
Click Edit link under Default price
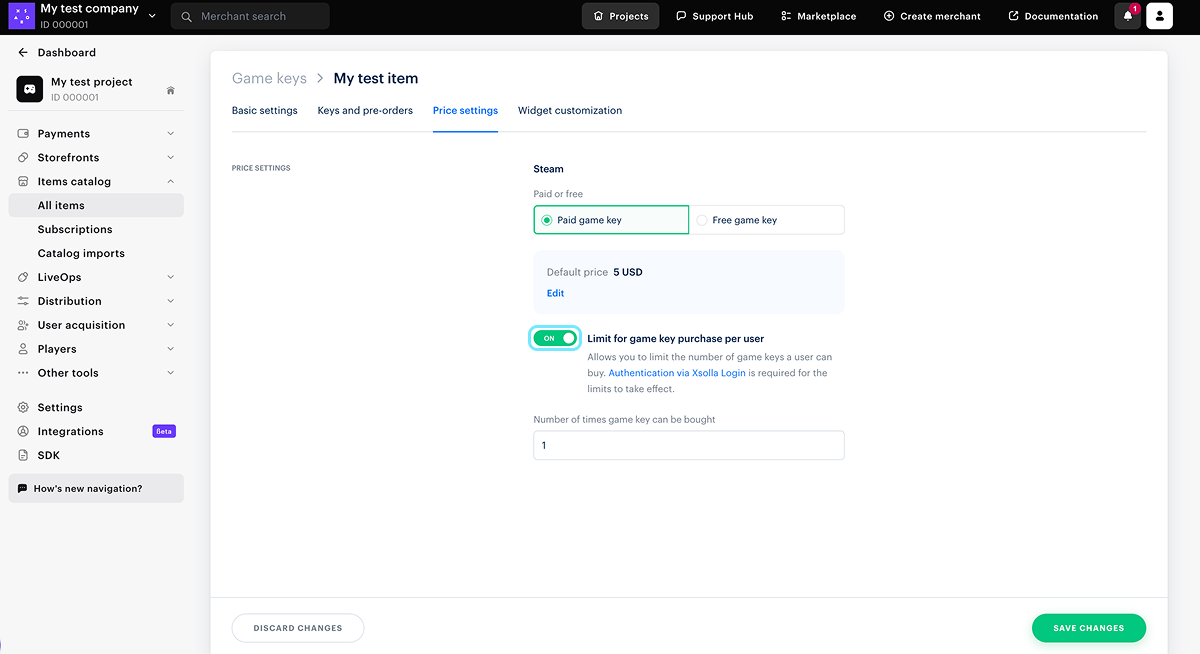click(555, 293)
